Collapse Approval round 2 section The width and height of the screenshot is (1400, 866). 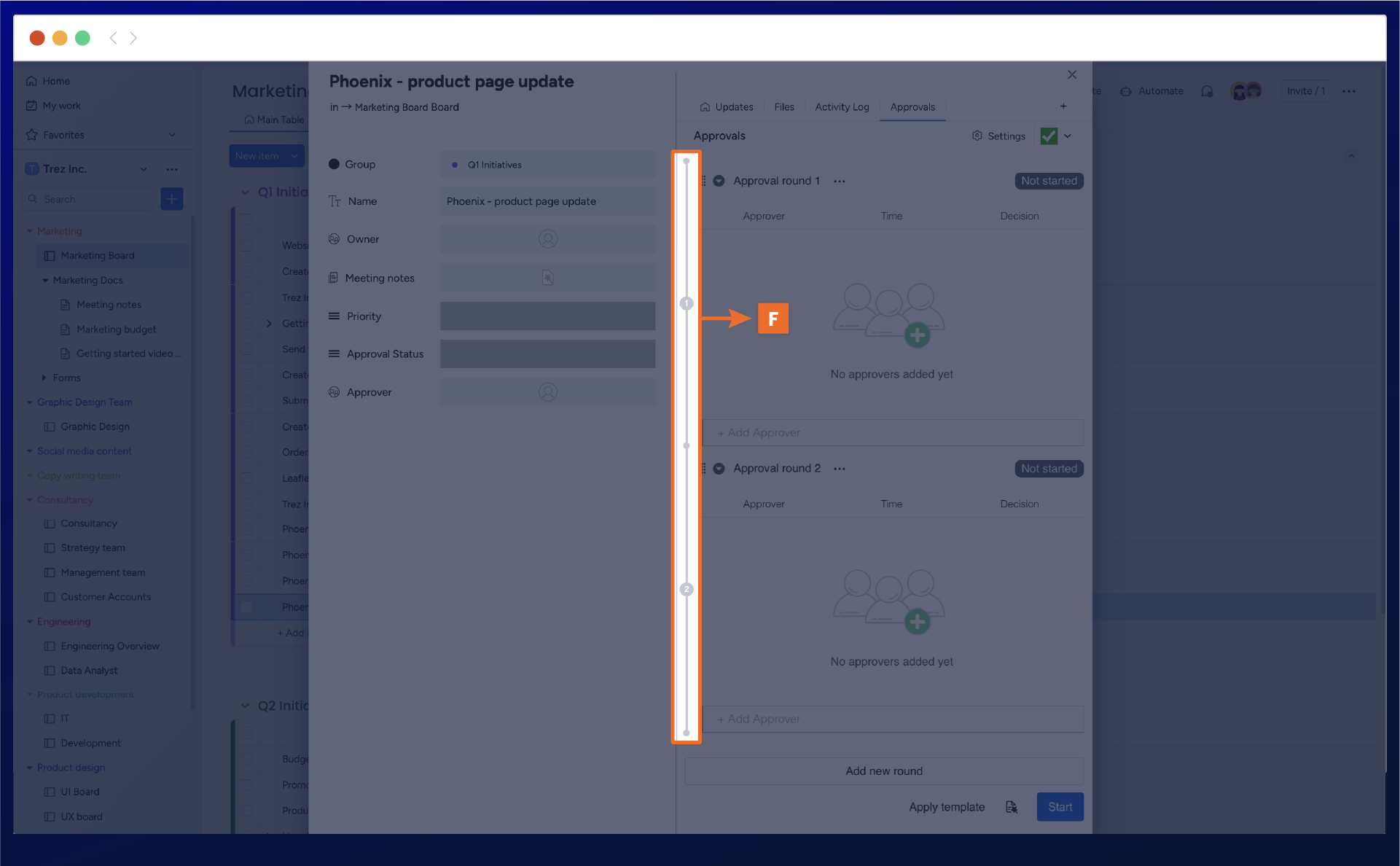pyautogui.click(x=719, y=469)
